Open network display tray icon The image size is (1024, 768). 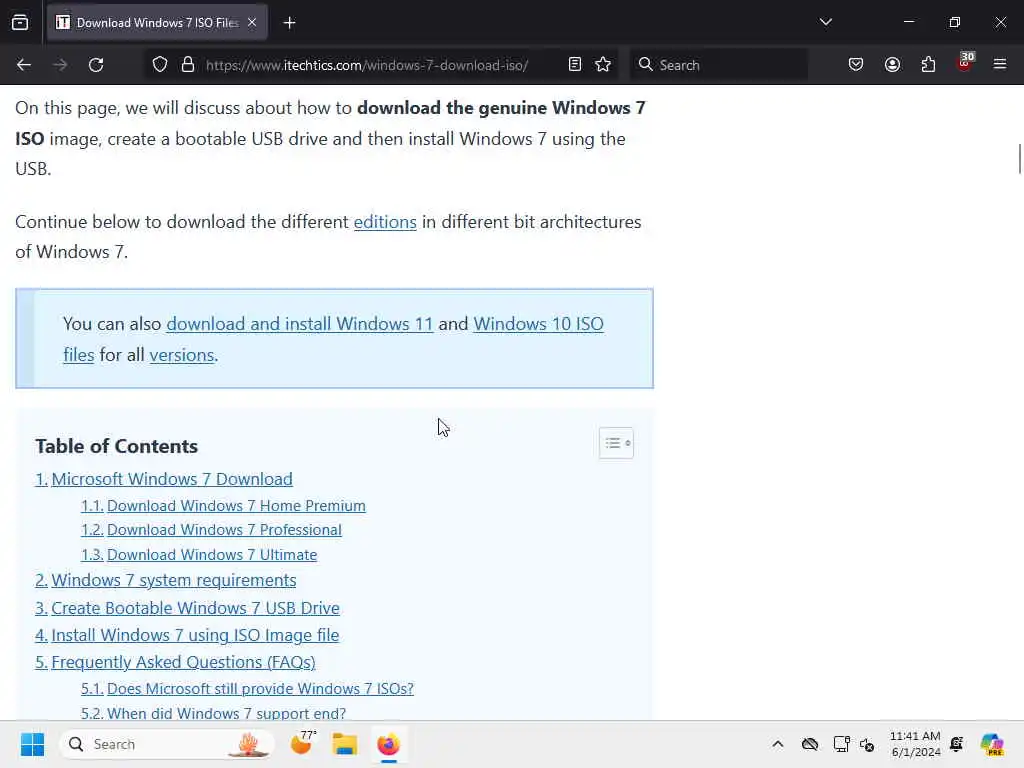coord(841,744)
